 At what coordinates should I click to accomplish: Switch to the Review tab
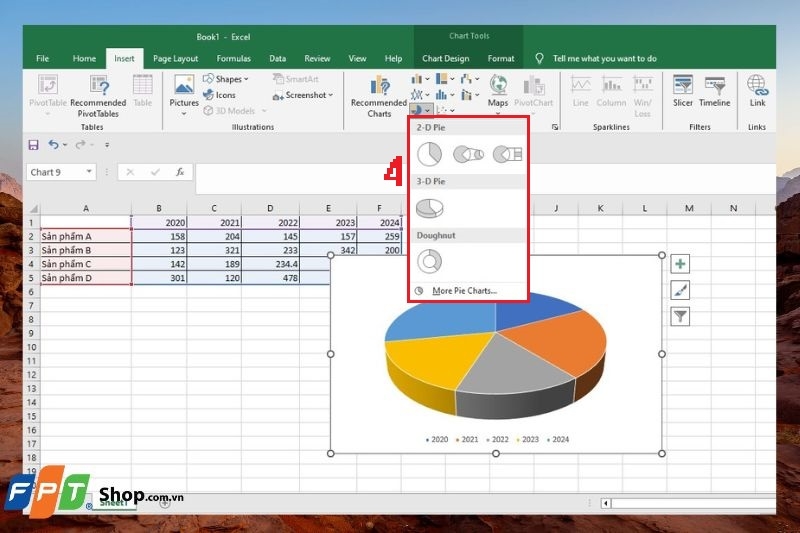(317, 59)
